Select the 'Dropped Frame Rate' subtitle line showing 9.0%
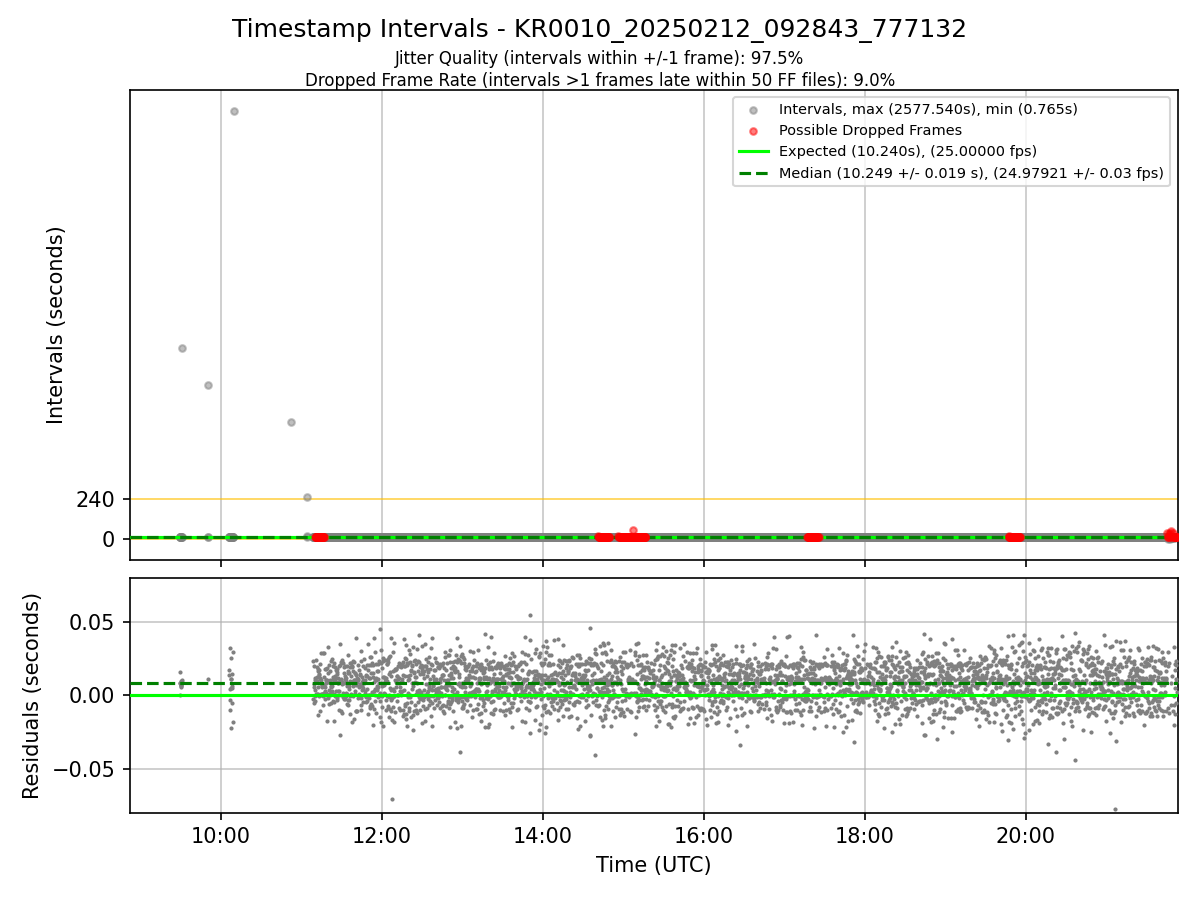Viewport: 1200px width, 900px height. click(599, 80)
